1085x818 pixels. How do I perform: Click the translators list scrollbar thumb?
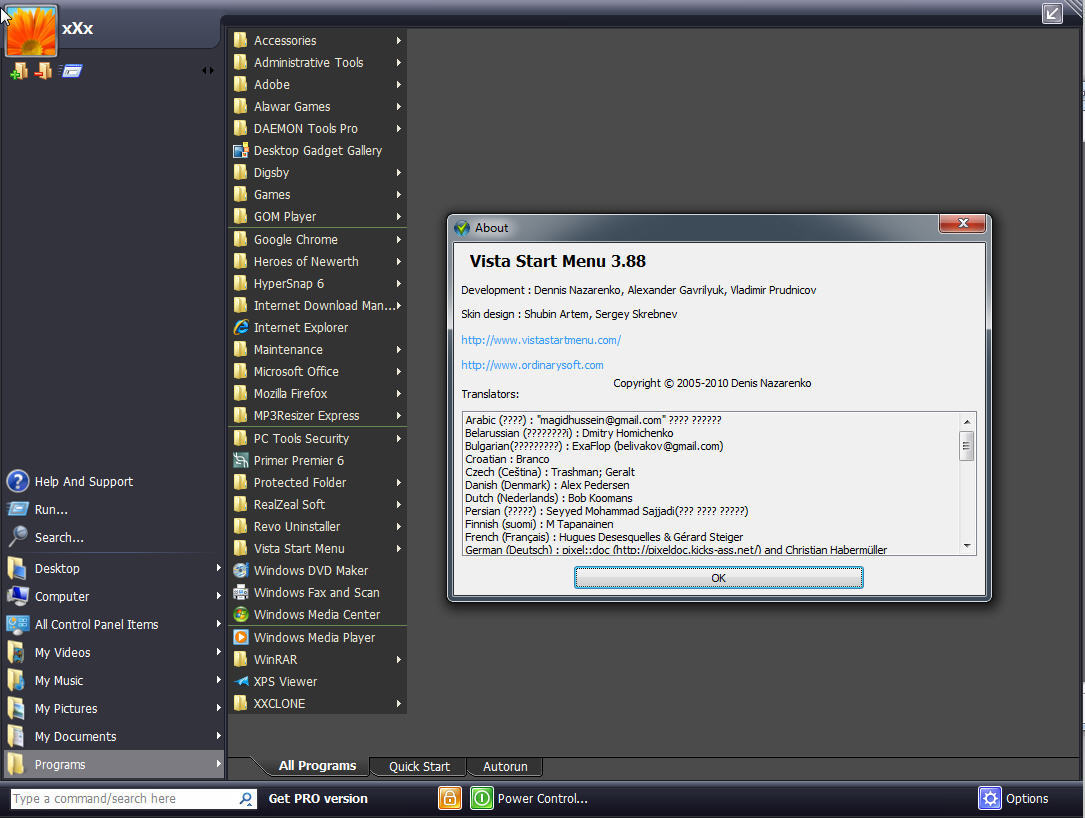[x=967, y=446]
